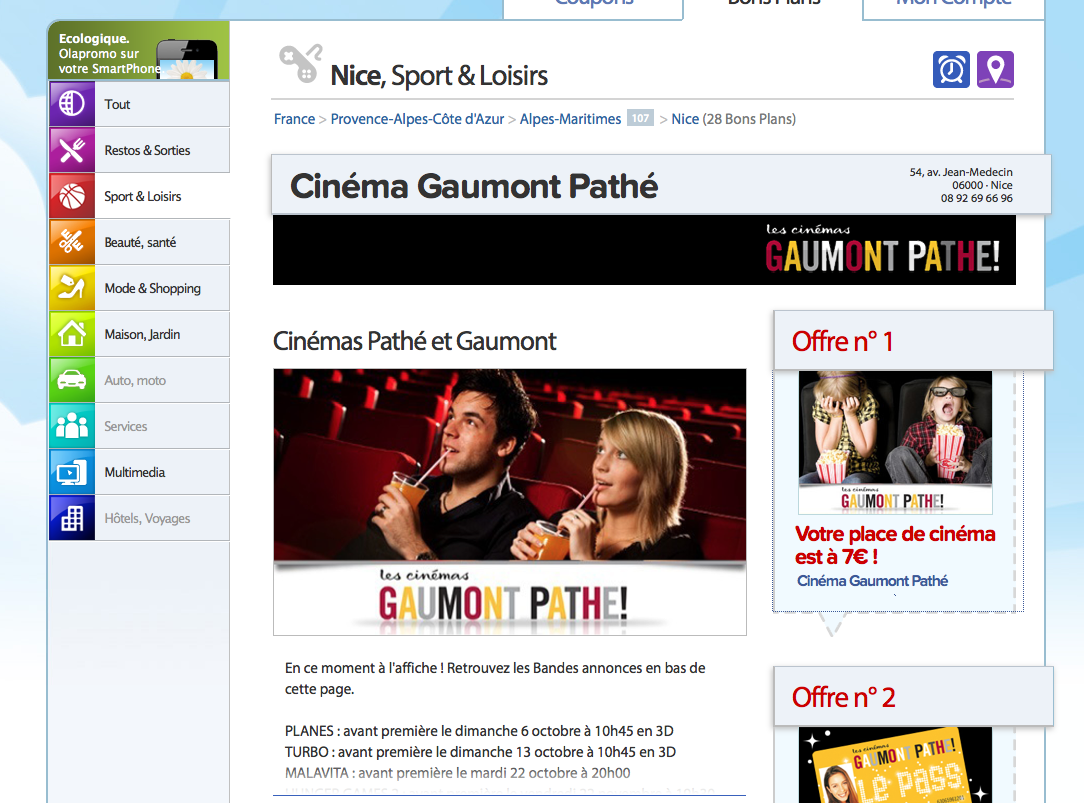1084x803 pixels.
Task: Open the Hôtels, Voyages category
Action: click(x=139, y=518)
